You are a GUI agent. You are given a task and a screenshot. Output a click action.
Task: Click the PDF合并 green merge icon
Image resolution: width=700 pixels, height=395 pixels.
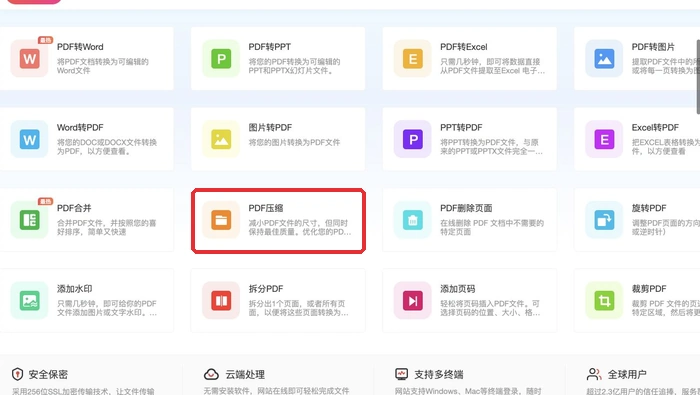(x=29, y=220)
